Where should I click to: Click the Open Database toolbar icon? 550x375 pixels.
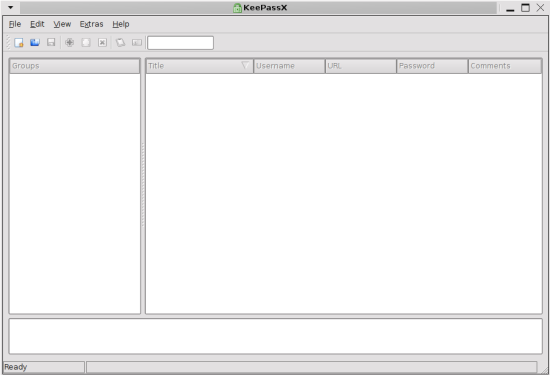point(35,43)
